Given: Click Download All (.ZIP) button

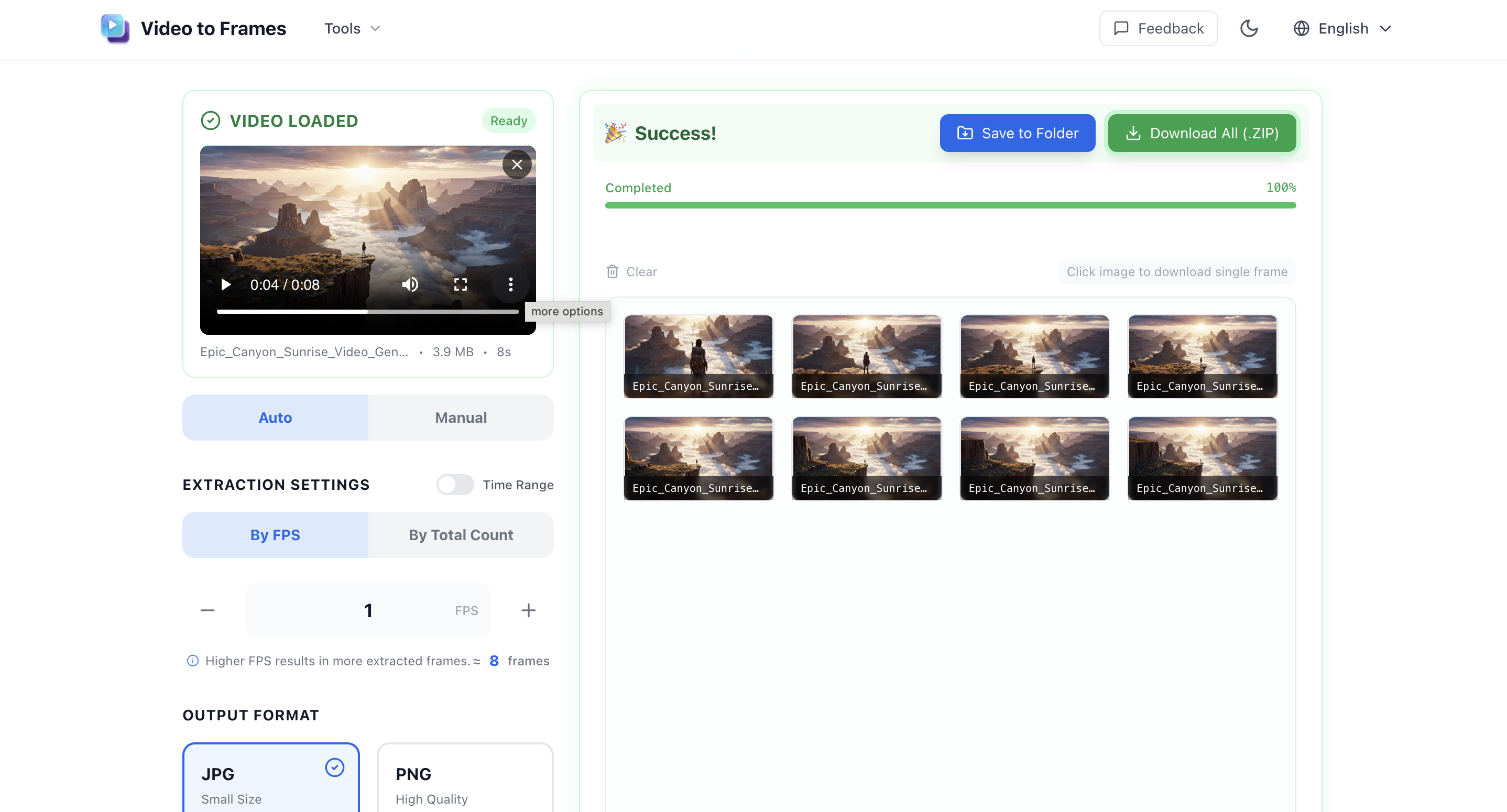Looking at the screenshot, I should (x=1202, y=134).
